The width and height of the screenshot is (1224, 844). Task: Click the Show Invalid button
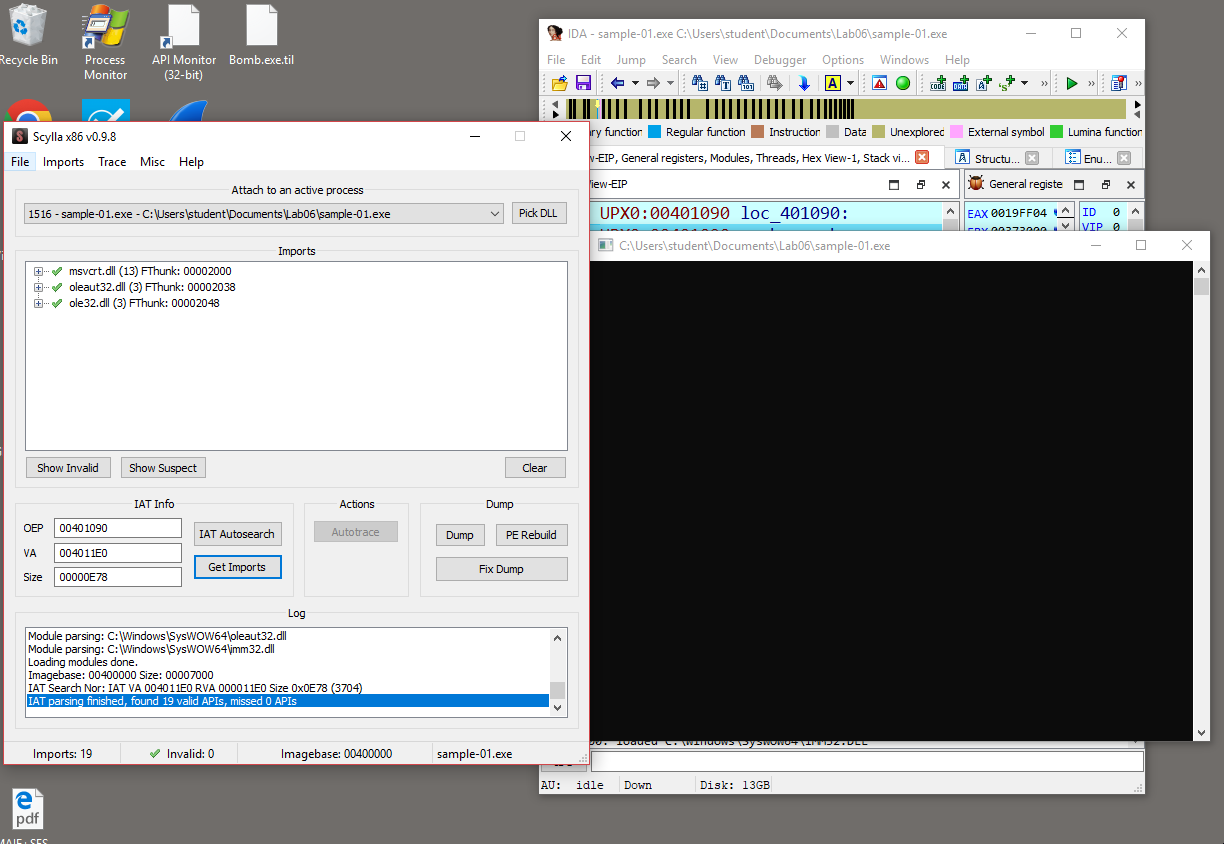coord(68,467)
